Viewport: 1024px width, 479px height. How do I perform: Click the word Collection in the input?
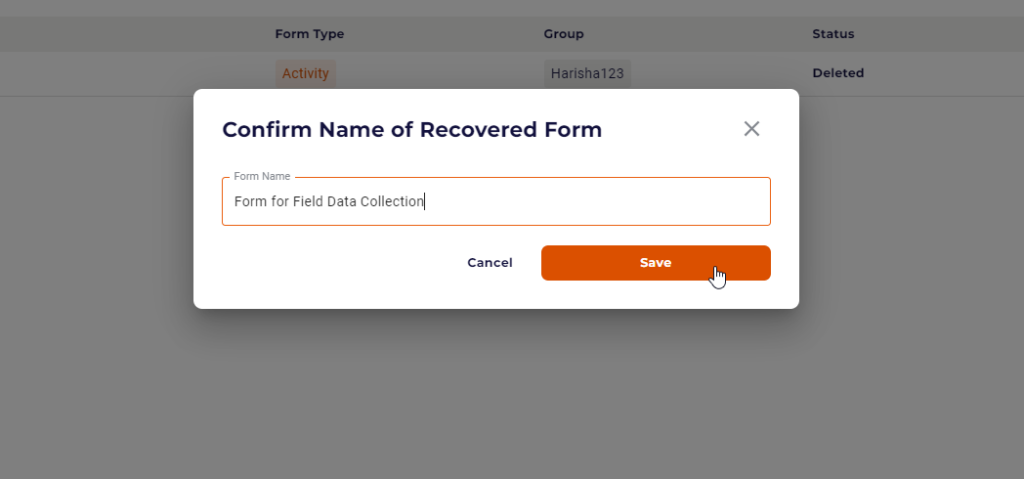(396, 201)
